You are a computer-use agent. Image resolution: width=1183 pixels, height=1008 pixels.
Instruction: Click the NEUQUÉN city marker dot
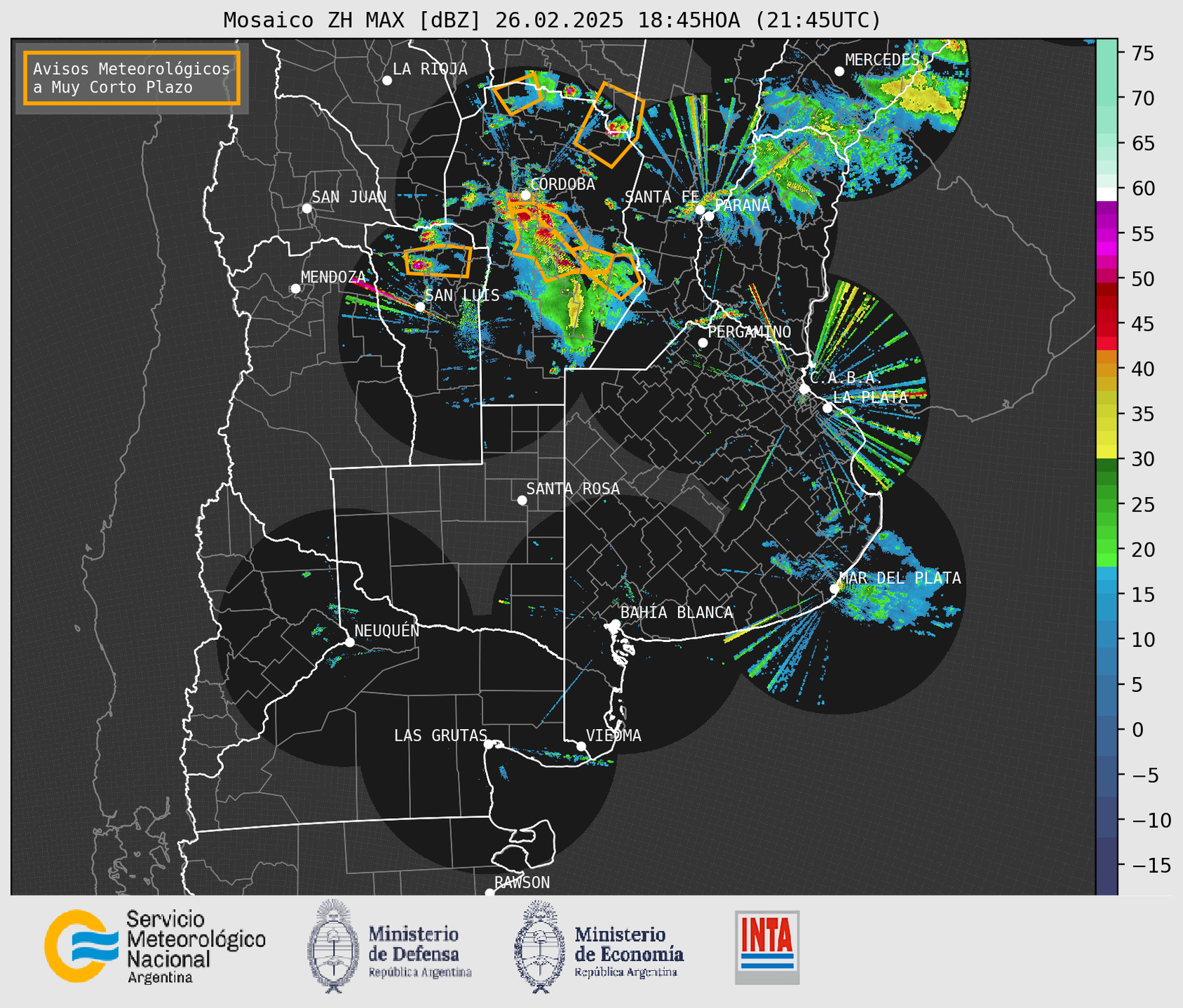tap(350, 642)
